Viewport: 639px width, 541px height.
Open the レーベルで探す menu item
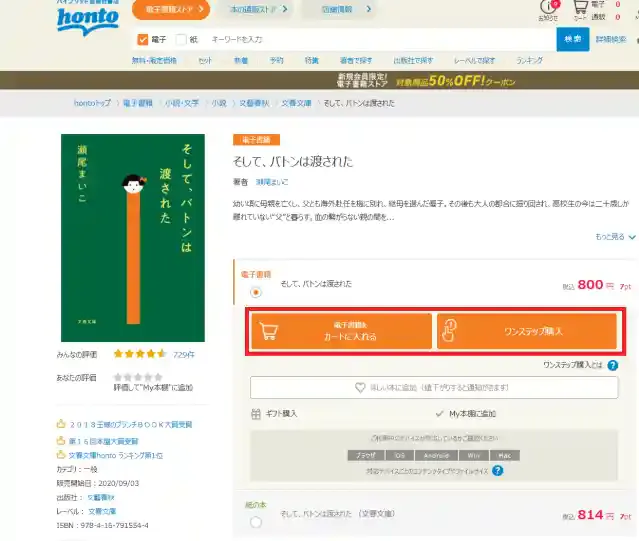474,60
